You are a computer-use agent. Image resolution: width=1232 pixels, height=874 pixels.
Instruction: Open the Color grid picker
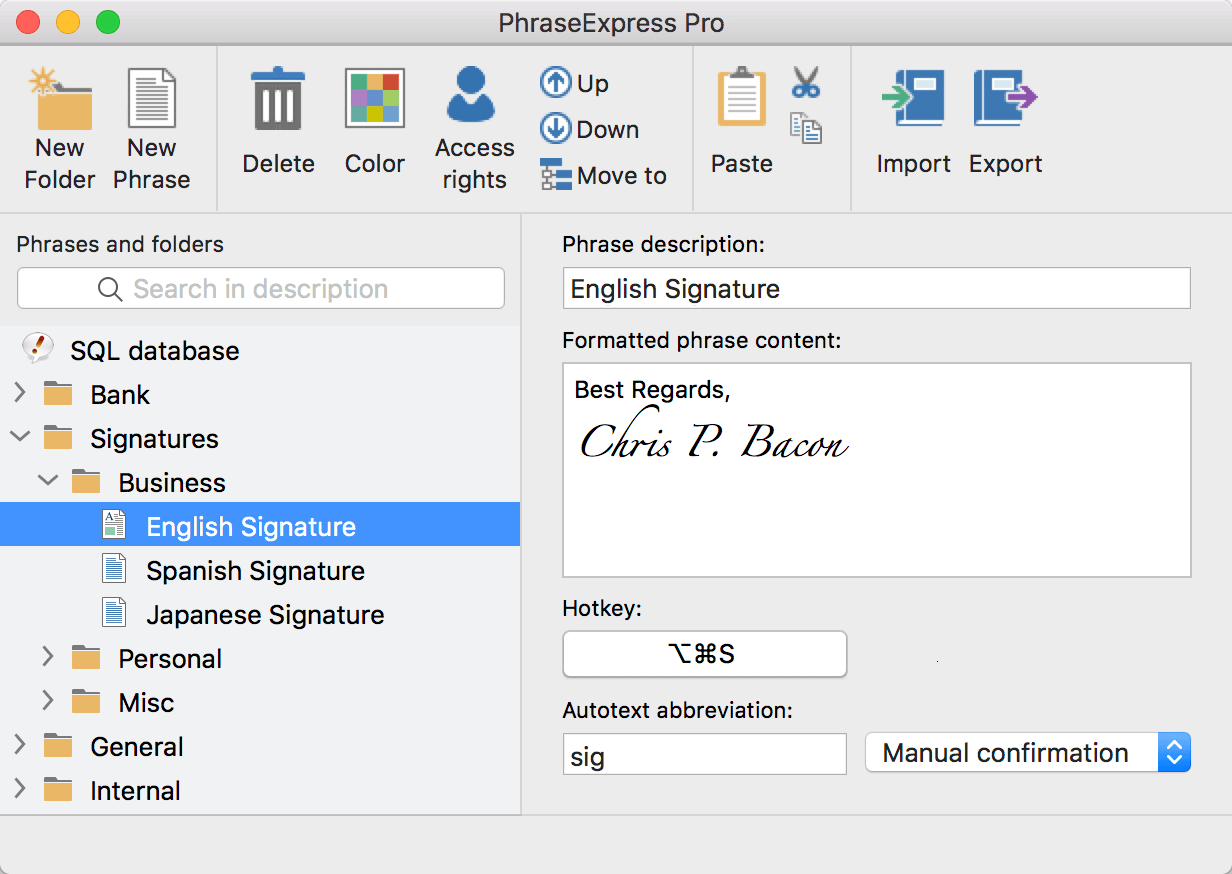coord(374,98)
